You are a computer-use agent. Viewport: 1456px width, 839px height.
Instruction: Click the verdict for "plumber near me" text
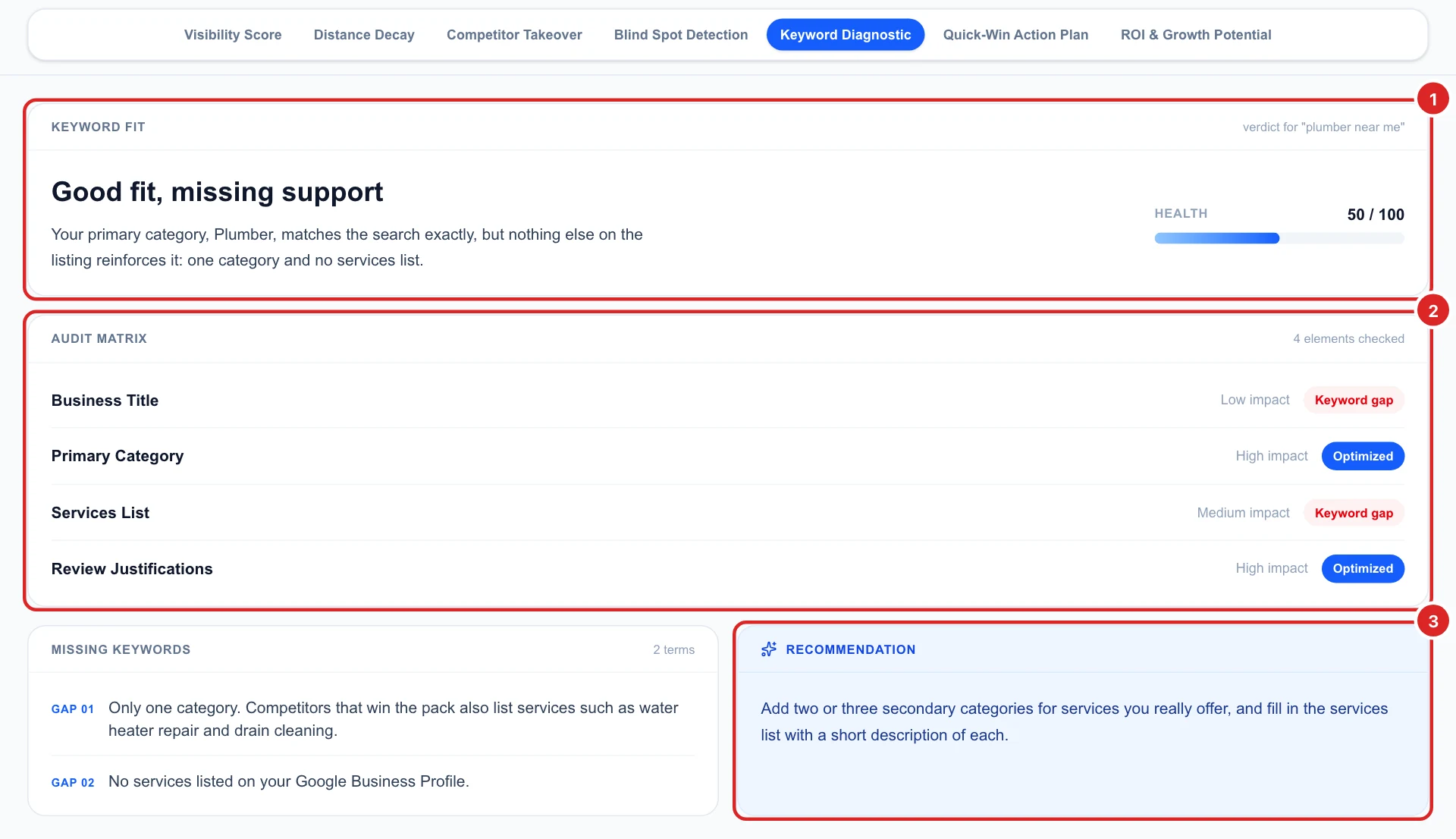pyautogui.click(x=1323, y=127)
